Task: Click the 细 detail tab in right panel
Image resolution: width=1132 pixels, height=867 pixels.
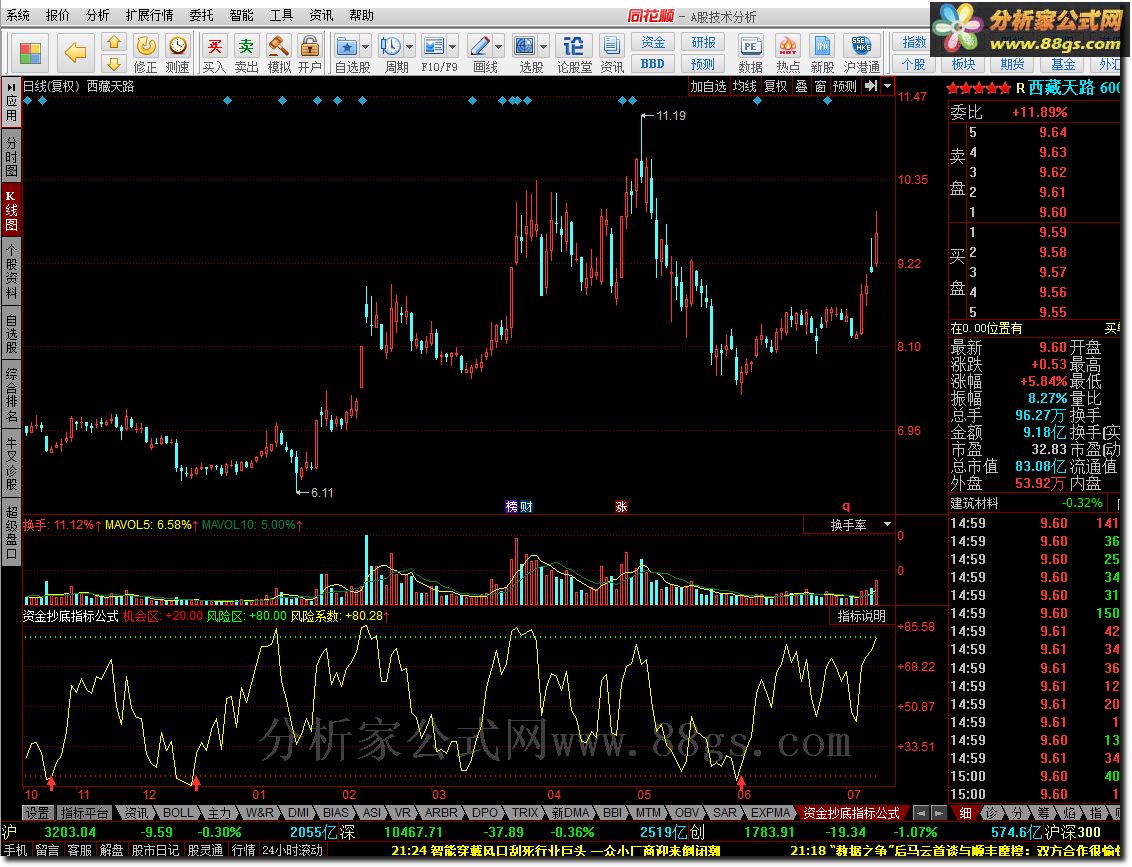Action: [x=965, y=812]
